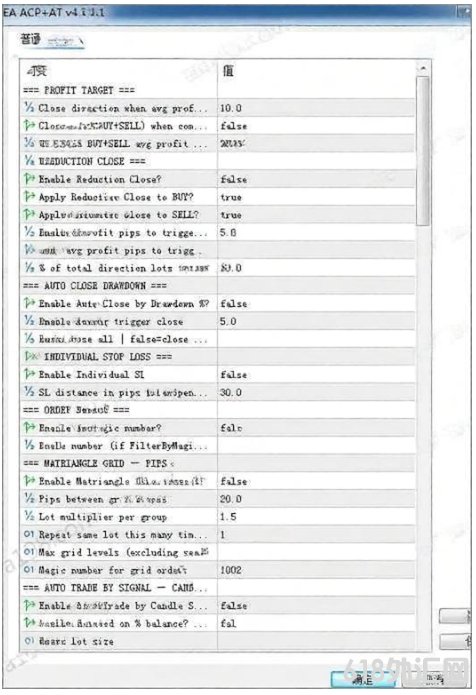Click the icon of 'Magic number for grid' row

point(29,570)
